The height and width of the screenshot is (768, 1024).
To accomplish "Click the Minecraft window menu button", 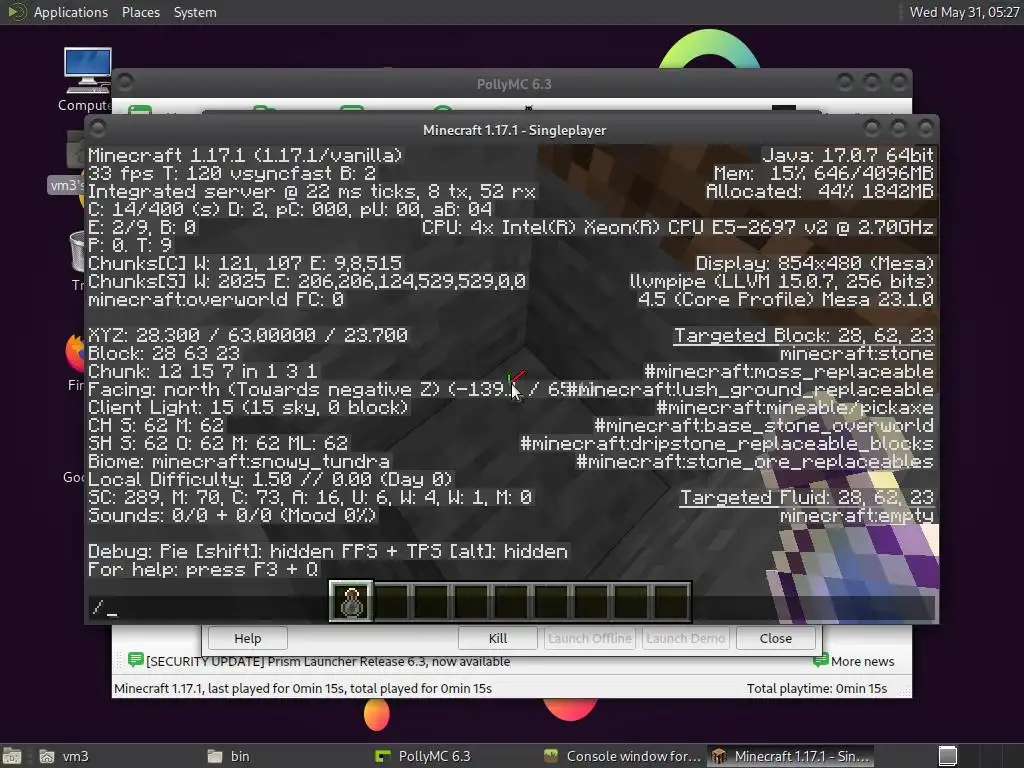I will click(x=98, y=128).
